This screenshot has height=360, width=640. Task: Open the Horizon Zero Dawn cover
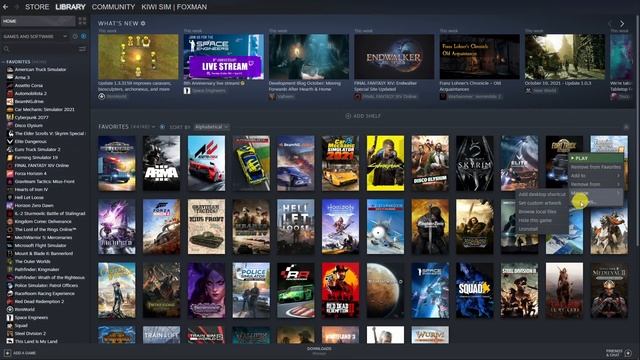(x=340, y=227)
